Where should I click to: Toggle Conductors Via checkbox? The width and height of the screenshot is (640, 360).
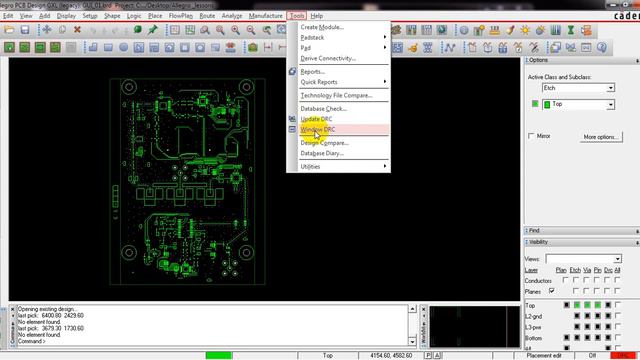(587, 280)
